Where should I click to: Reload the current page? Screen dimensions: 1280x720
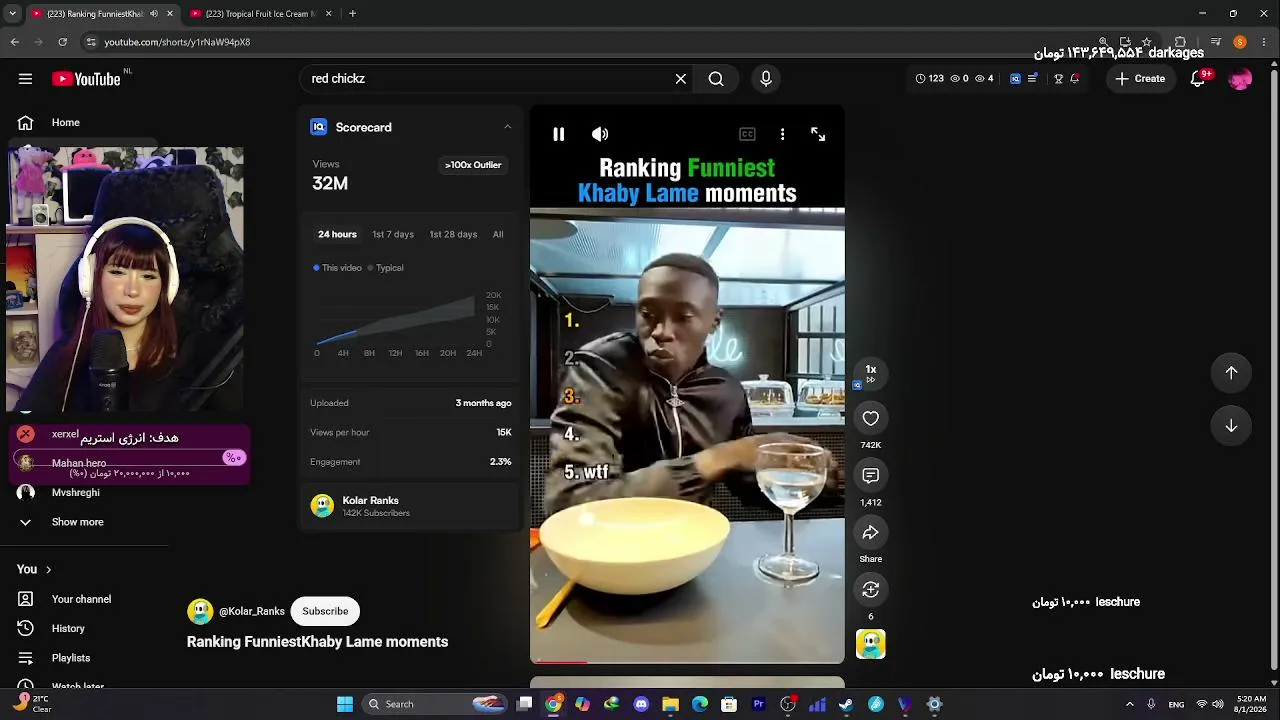62,42
